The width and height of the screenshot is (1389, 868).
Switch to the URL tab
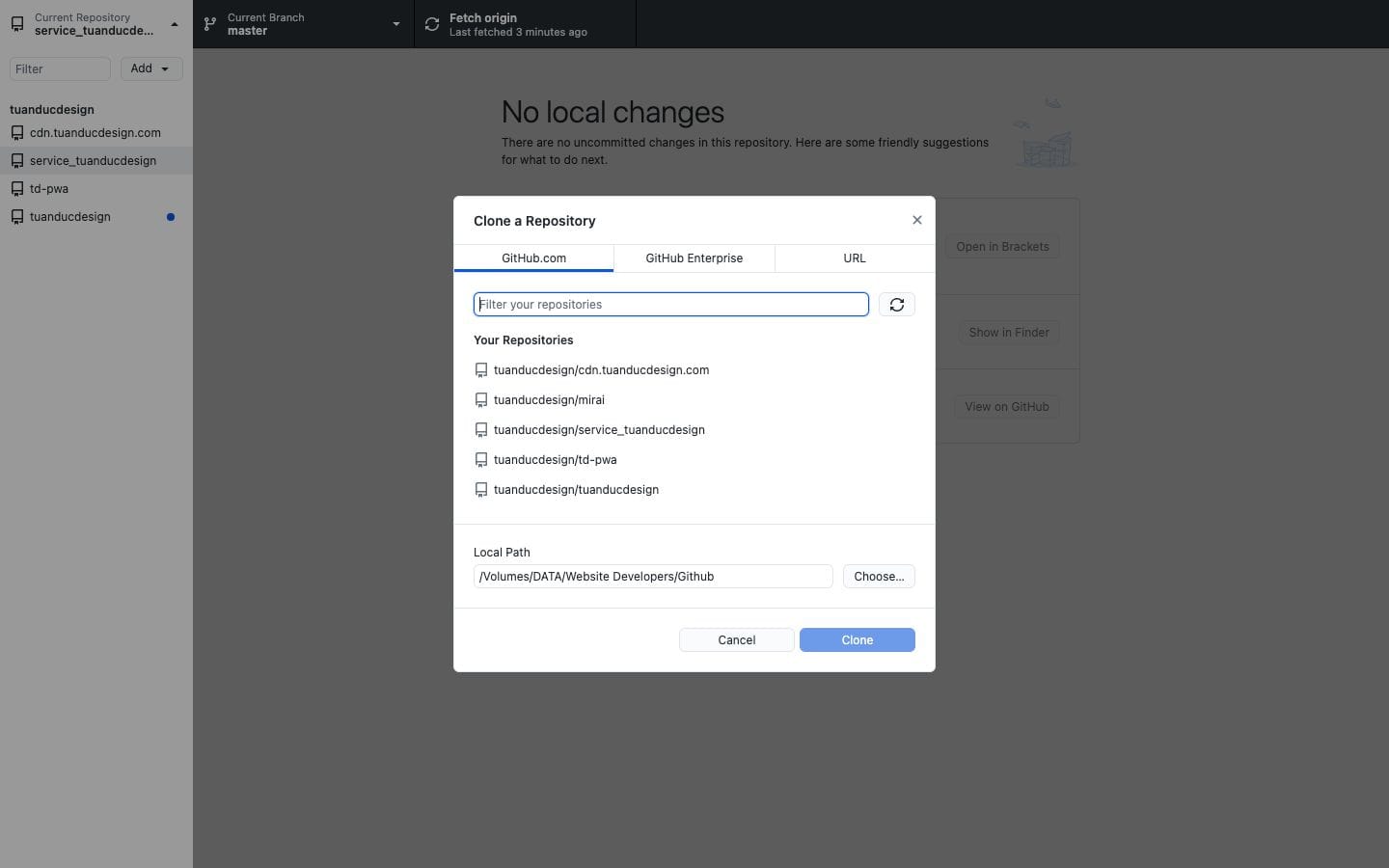click(x=853, y=258)
